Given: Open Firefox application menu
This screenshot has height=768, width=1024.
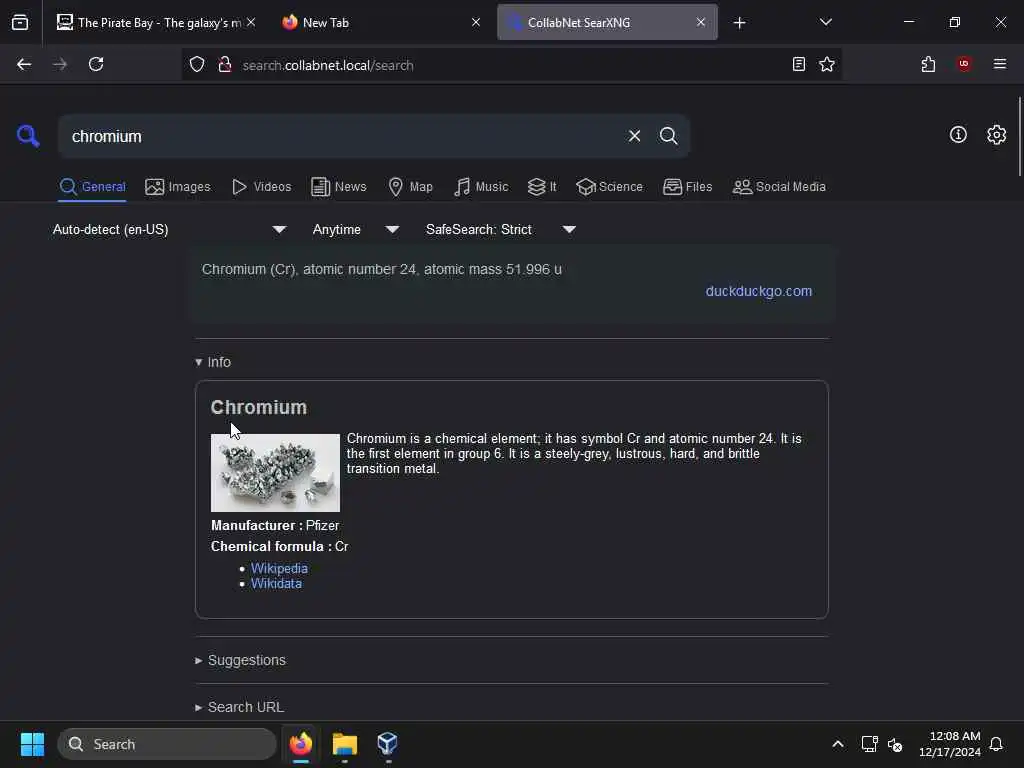Looking at the screenshot, I should (1000, 64).
